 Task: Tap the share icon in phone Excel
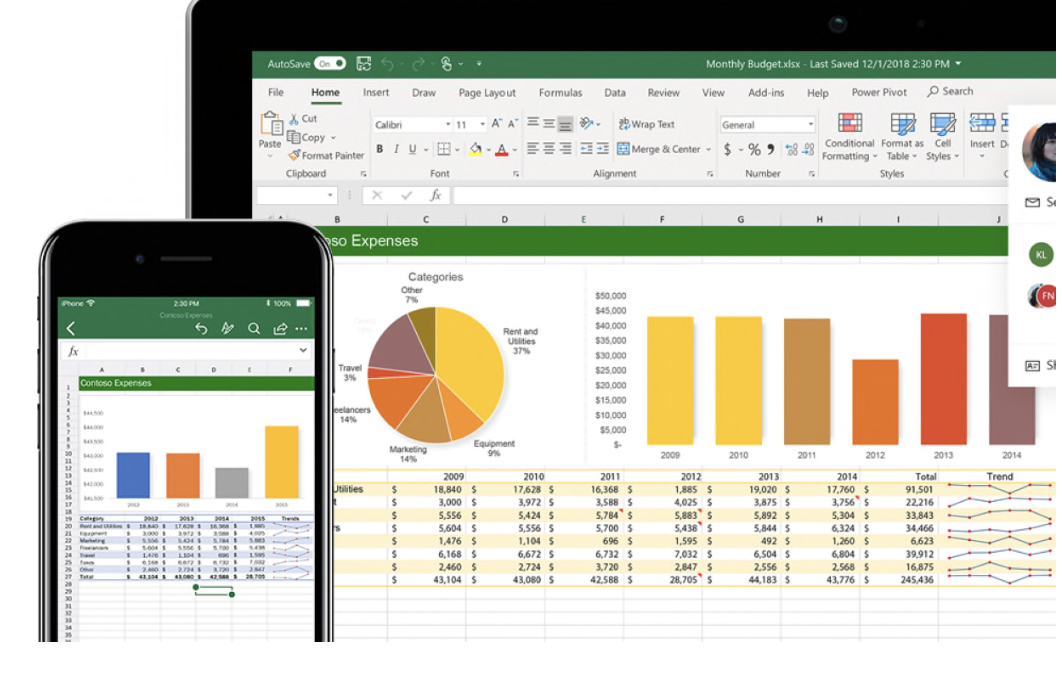click(x=280, y=328)
